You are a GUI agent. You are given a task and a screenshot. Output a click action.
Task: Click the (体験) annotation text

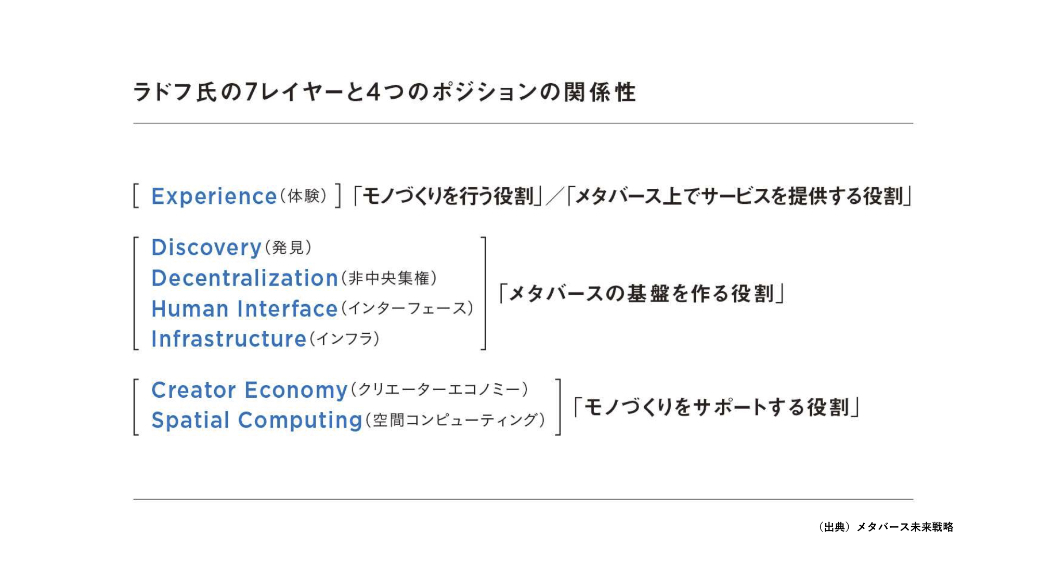(303, 196)
